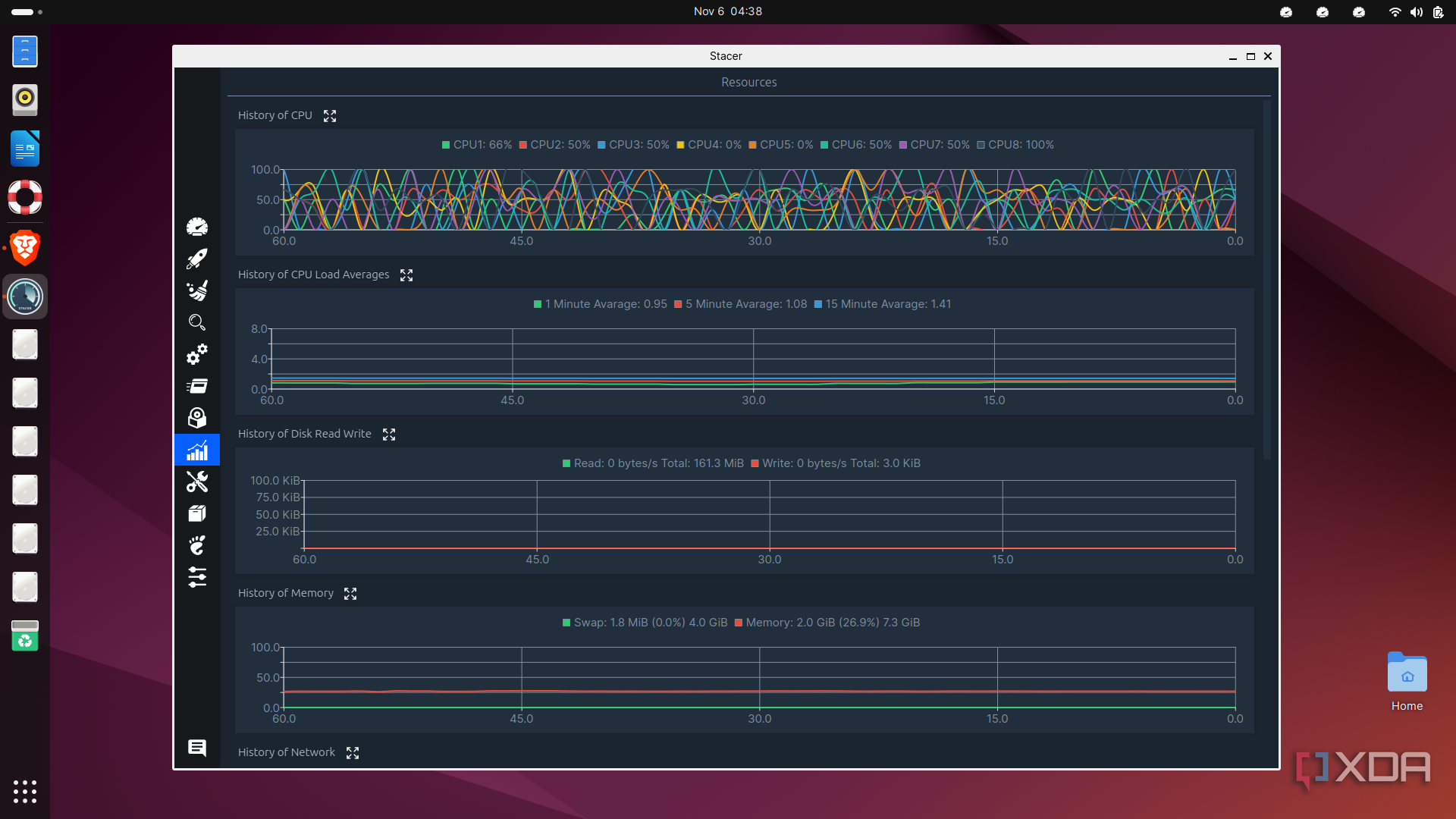Click CPU4: 0% yellow color marker
Viewport: 1456px width, 819px height.
click(680, 145)
